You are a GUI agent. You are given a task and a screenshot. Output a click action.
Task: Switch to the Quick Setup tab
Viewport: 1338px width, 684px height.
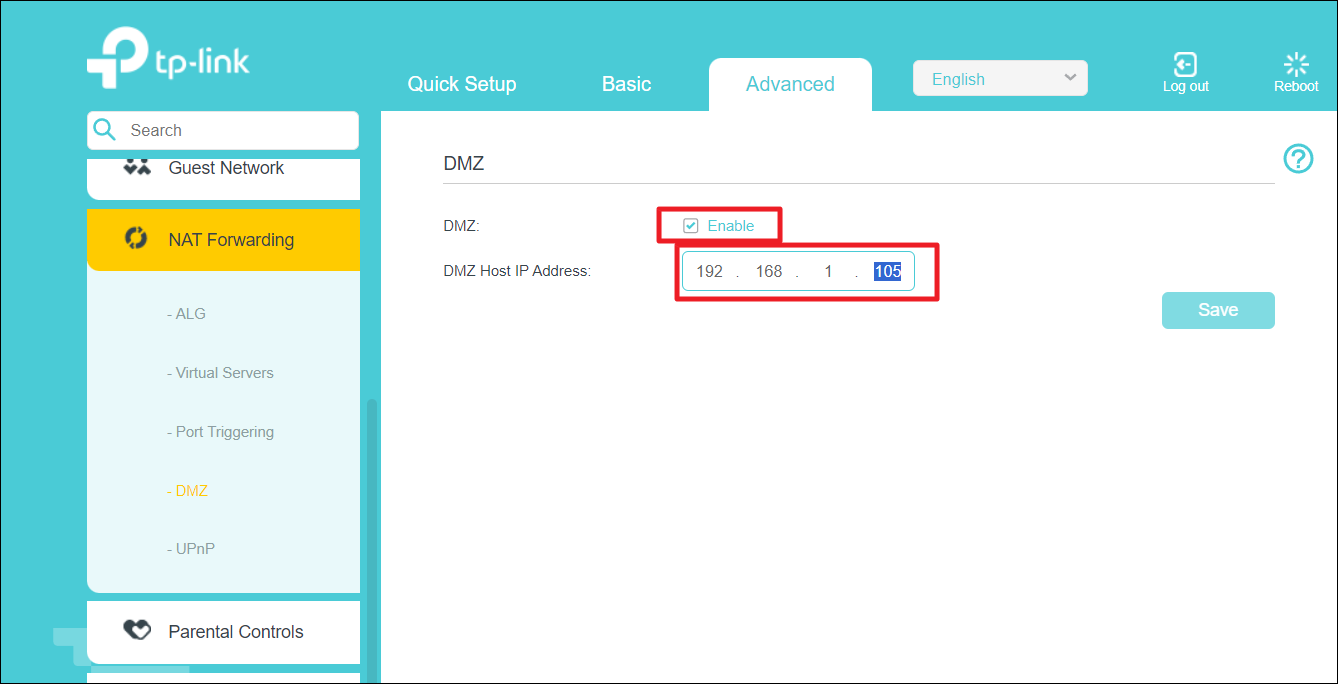click(x=462, y=84)
